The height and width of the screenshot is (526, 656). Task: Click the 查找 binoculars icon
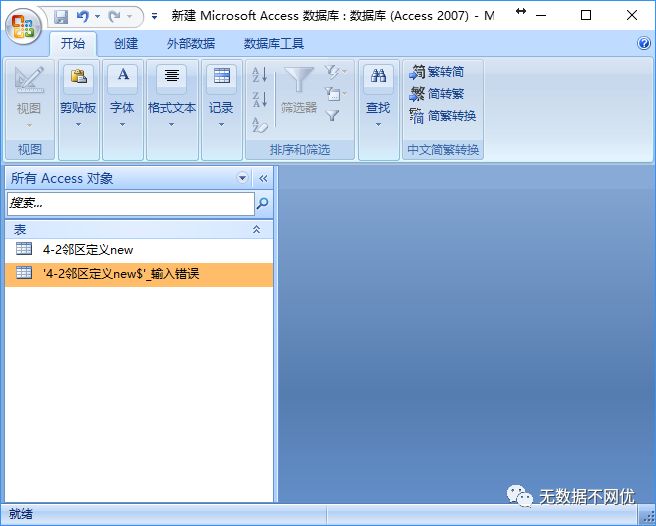[378, 77]
